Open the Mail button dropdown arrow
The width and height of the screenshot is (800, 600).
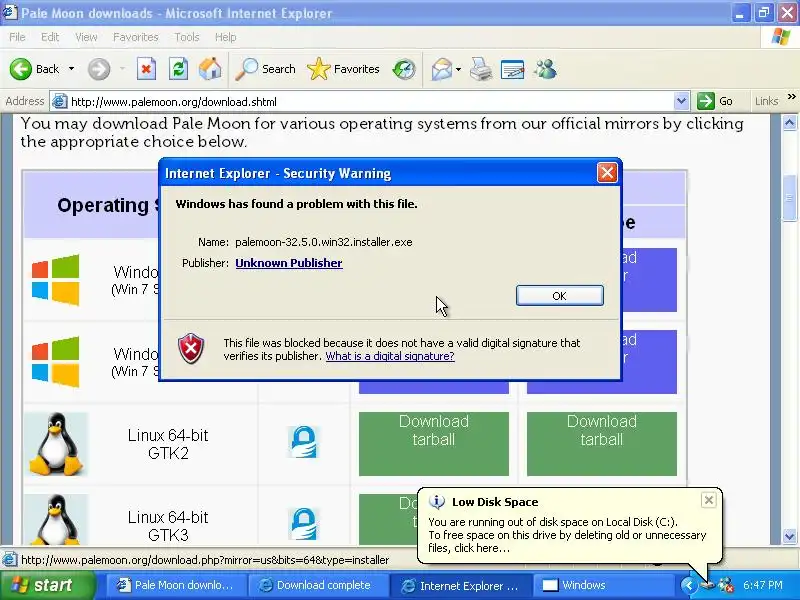[458, 69]
